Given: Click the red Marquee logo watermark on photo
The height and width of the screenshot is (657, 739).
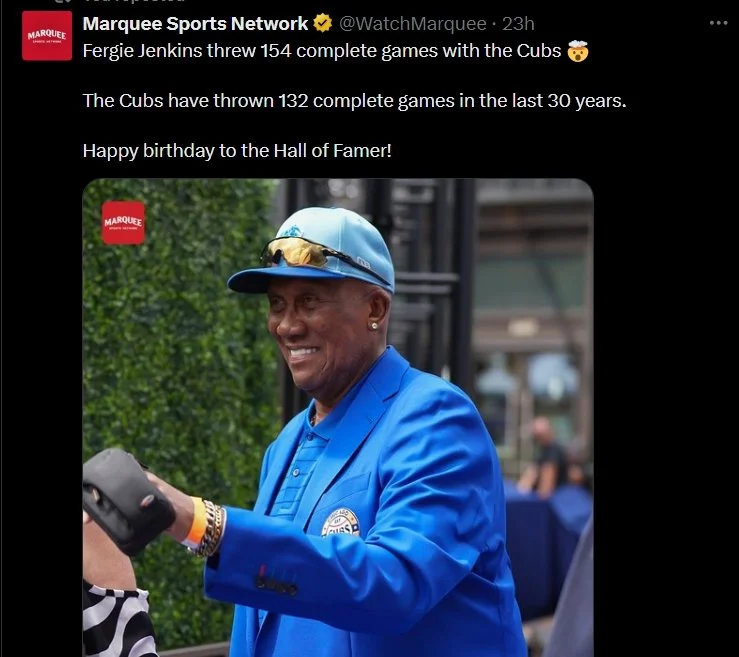Looking at the screenshot, I should pyautogui.click(x=123, y=222).
